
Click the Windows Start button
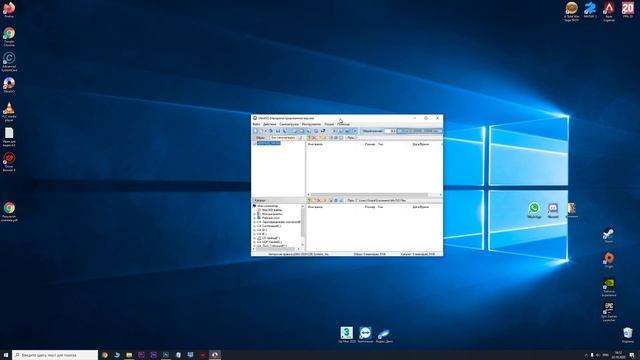6,355
